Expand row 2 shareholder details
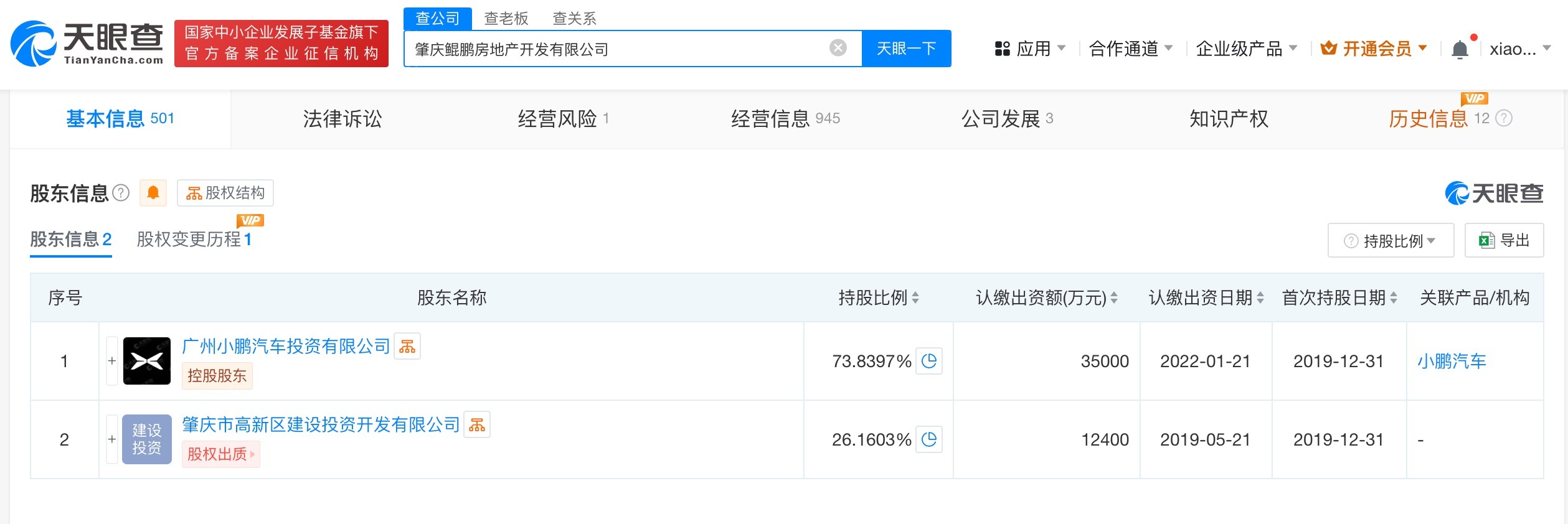Image resolution: width=1568 pixels, height=524 pixels. [x=112, y=439]
